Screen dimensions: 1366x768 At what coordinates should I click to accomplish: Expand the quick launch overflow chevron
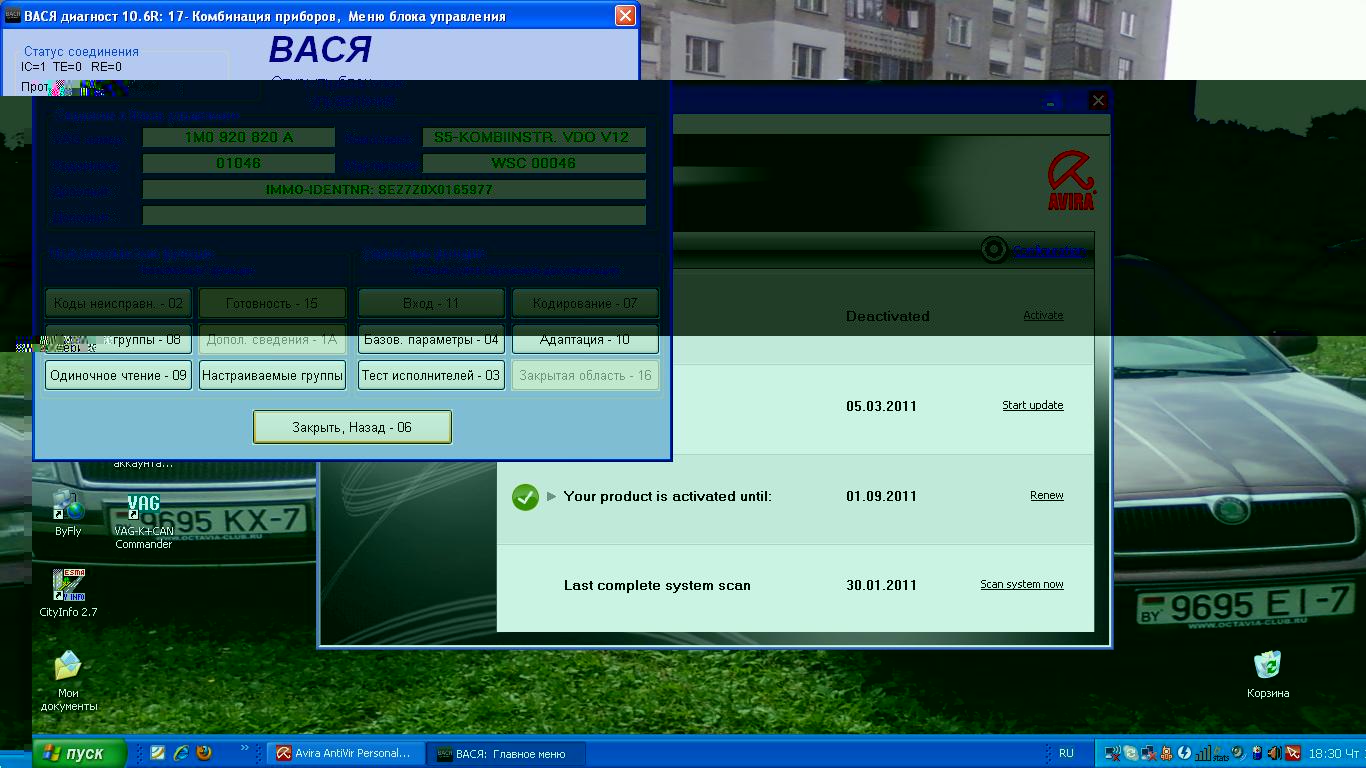click(245, 748)
